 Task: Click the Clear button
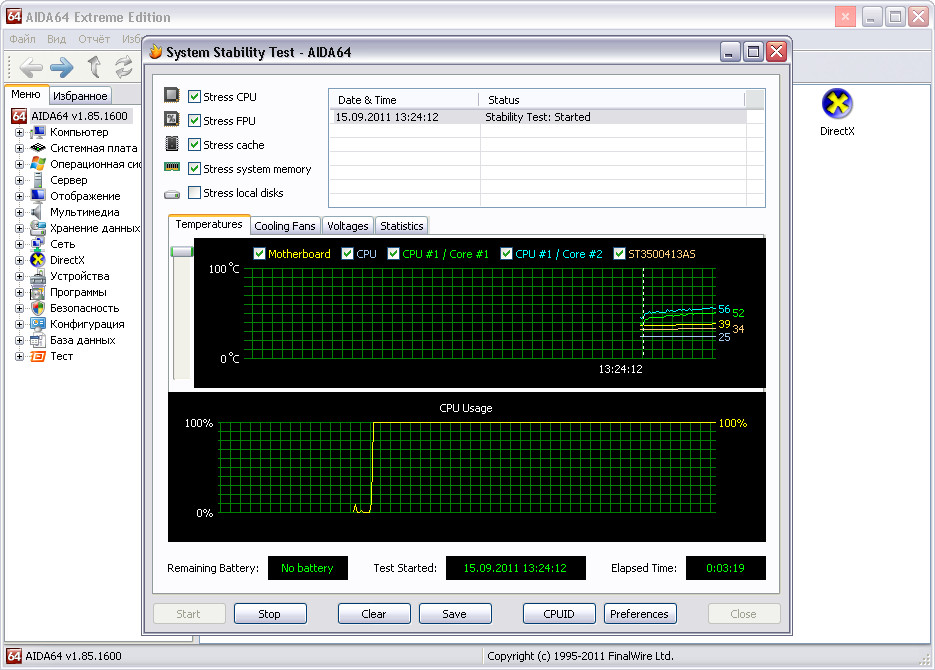(x=374, y=614)
